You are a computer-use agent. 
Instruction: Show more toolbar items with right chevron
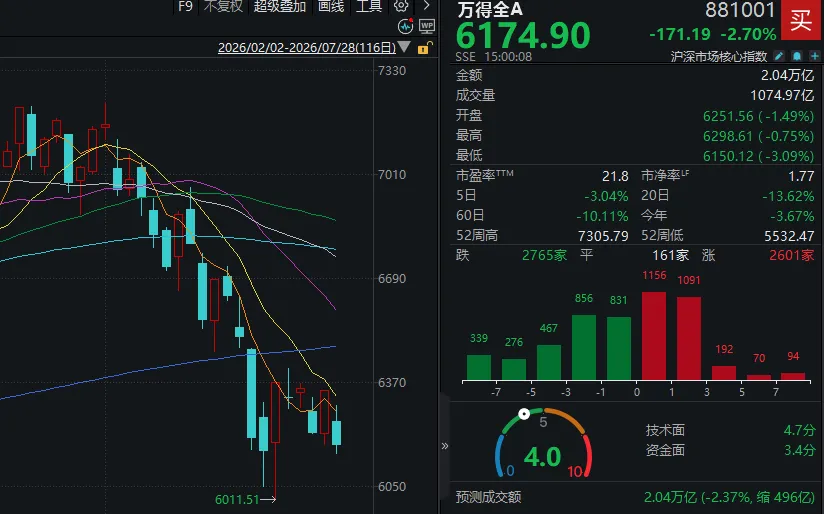[x=427, y=6]
